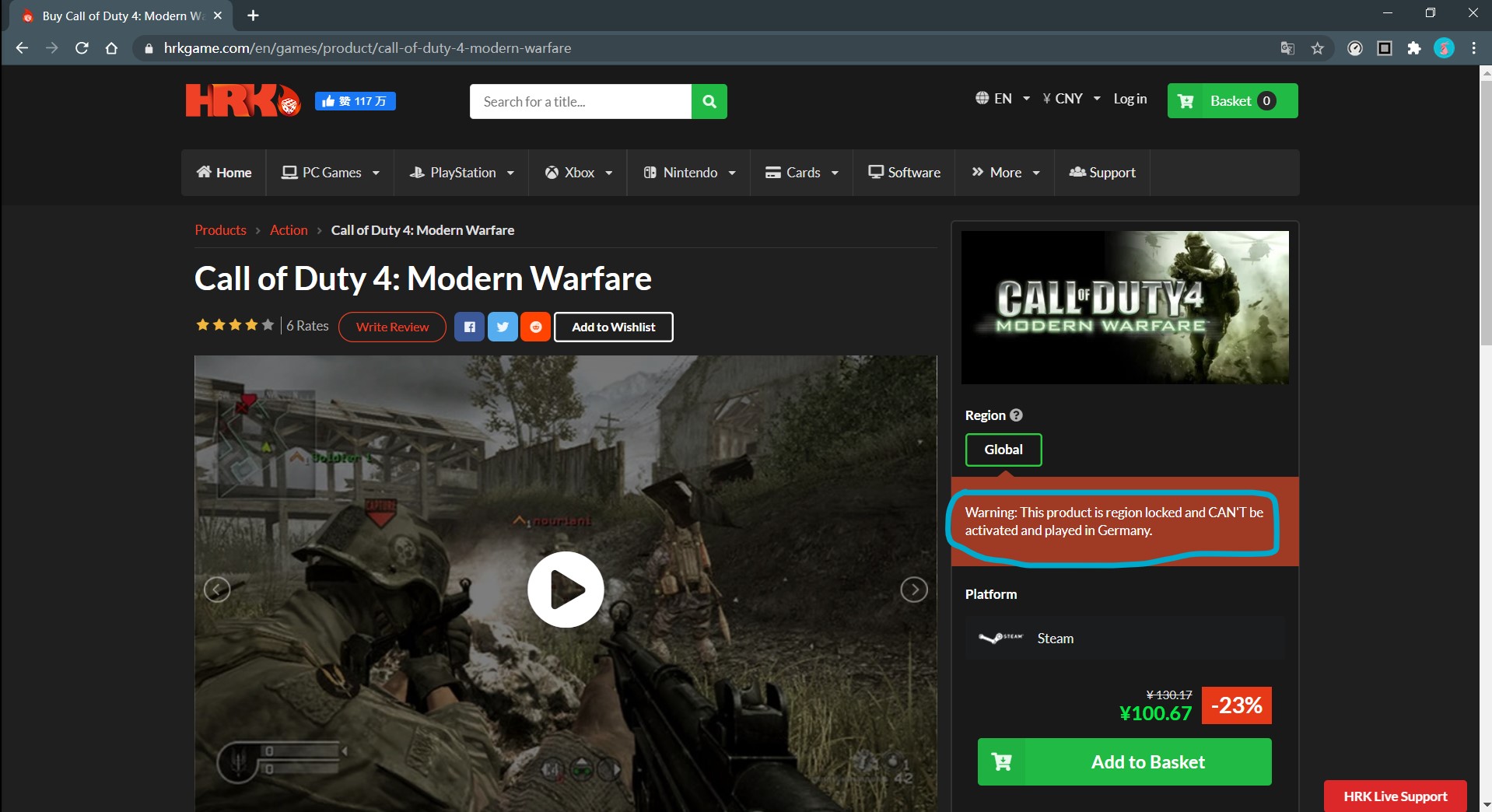Image resolution: width=1492 pixels, height=812 pixels.
Task: Click the region lock warning text
Action: click(1114, 521)
